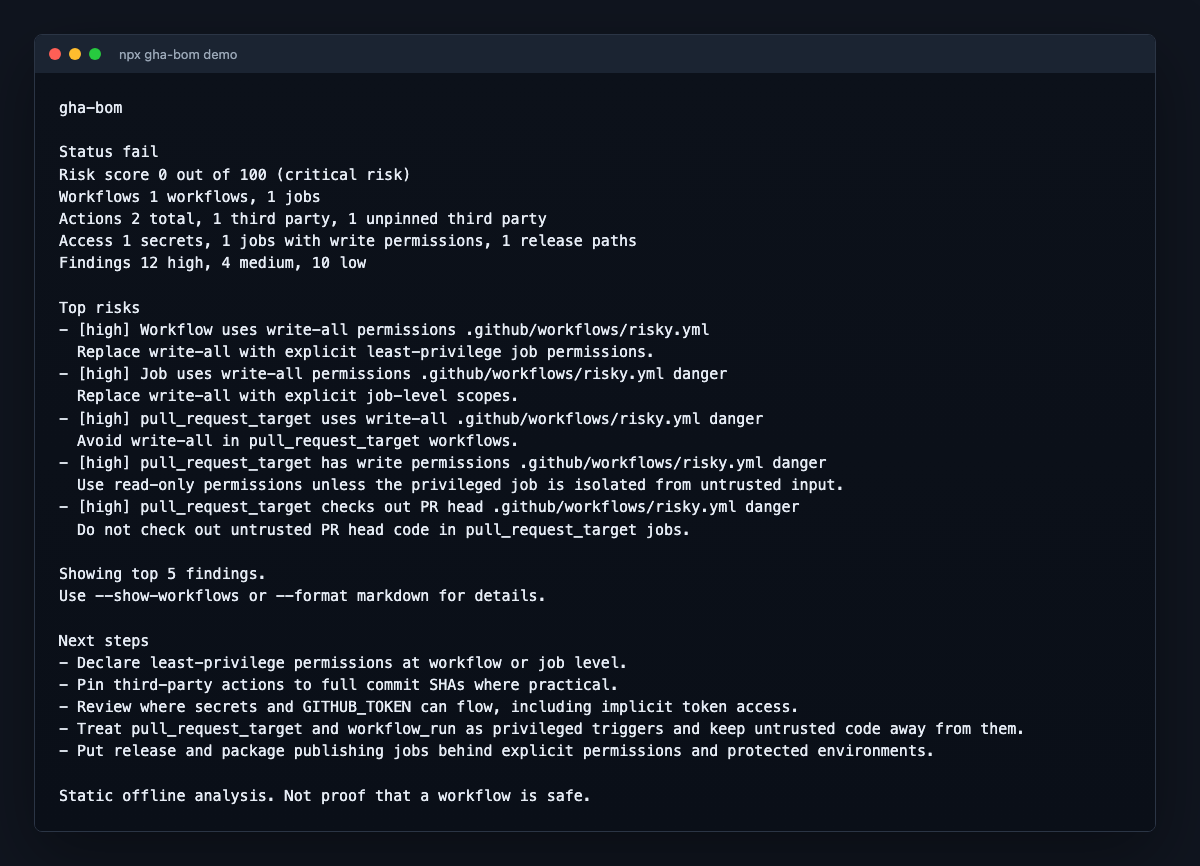Click 'pull_request_target has write permissions' finding
This screenshot has width=1200, height=866.
click(443, 462)
